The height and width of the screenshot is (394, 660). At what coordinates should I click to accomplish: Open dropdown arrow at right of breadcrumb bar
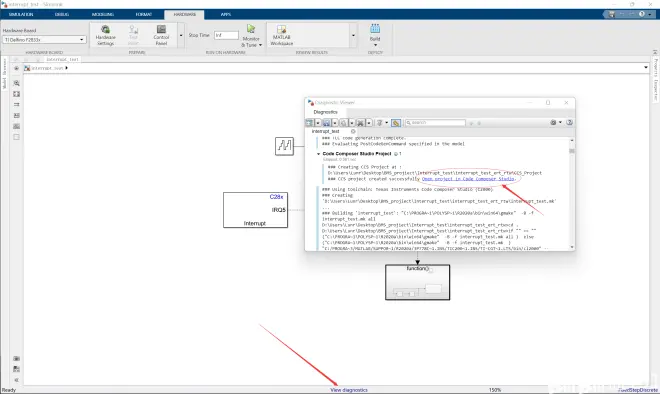pos(646,67)
